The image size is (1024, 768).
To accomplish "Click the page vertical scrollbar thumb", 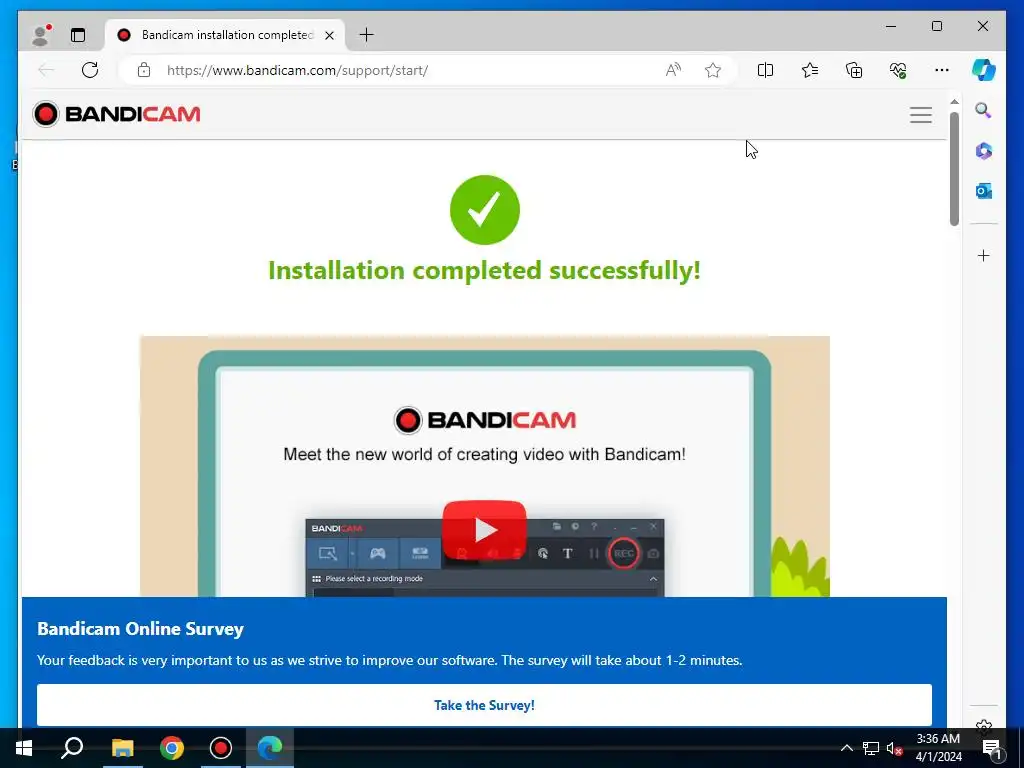I will click(x=954, y=168).
